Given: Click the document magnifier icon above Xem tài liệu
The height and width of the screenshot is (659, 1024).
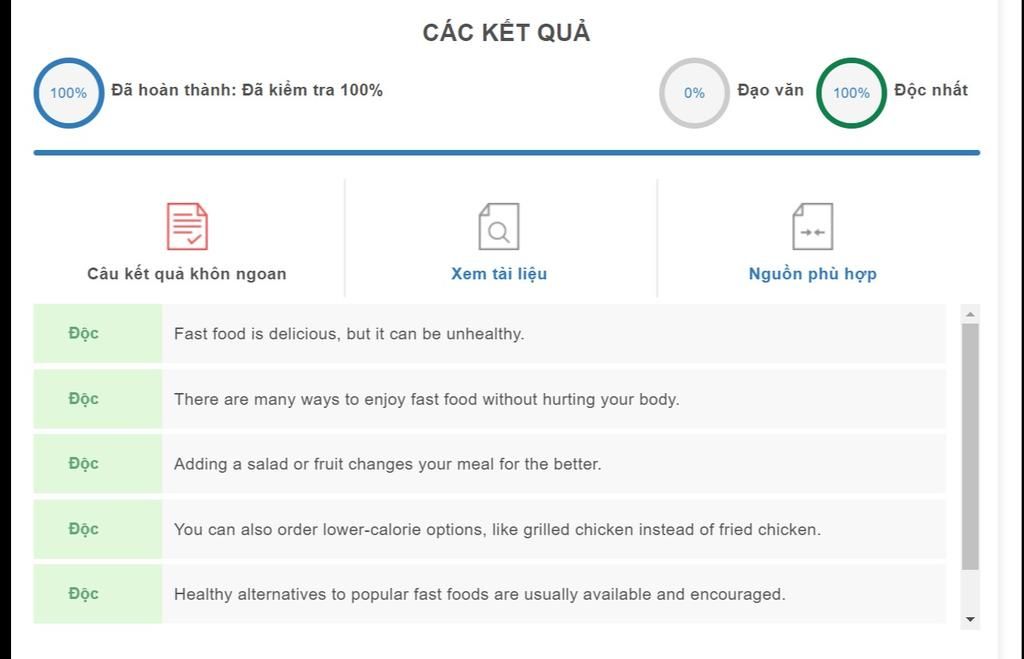Looking at the screenshot, I should 499,226.
